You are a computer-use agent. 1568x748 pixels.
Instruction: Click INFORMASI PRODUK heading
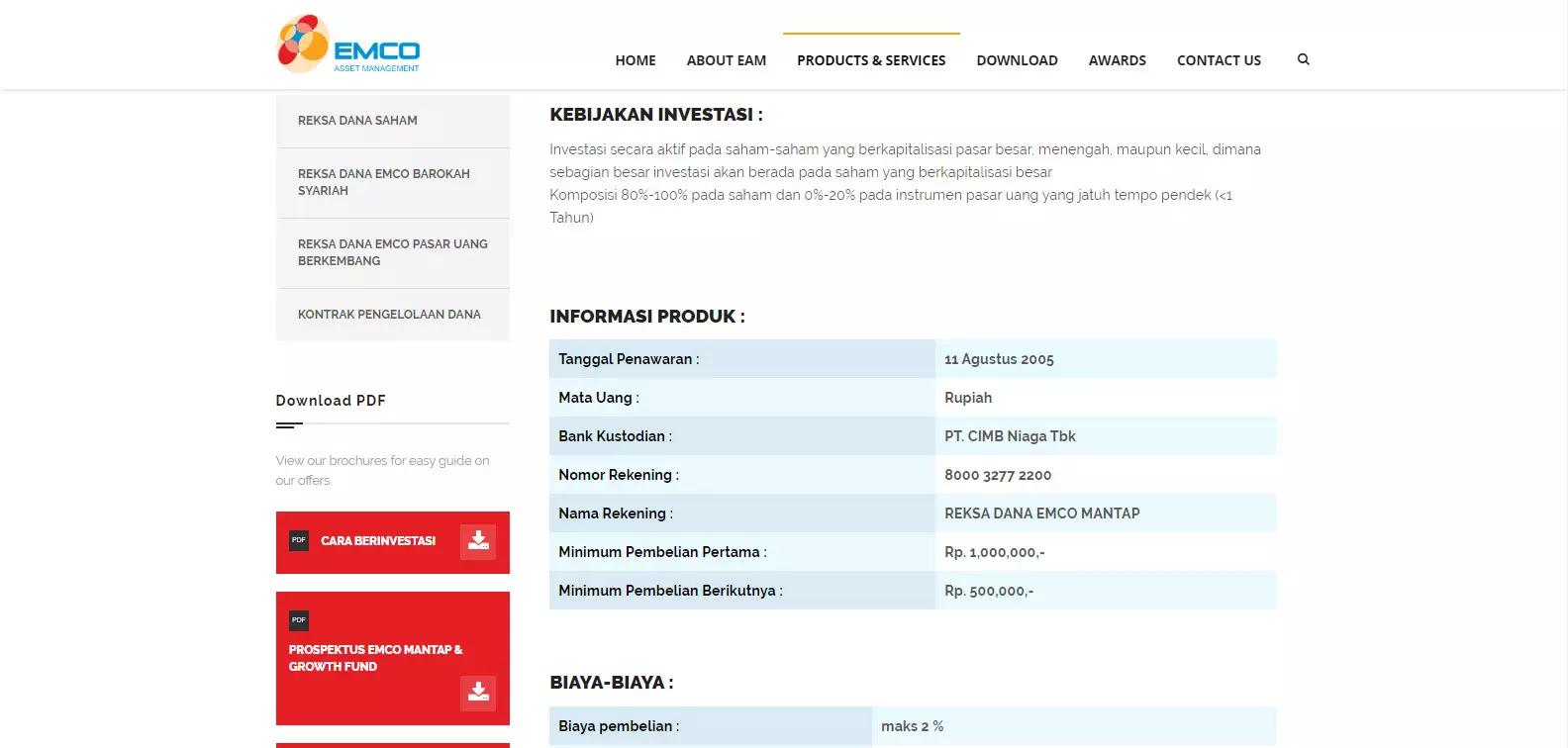[647, 317]
